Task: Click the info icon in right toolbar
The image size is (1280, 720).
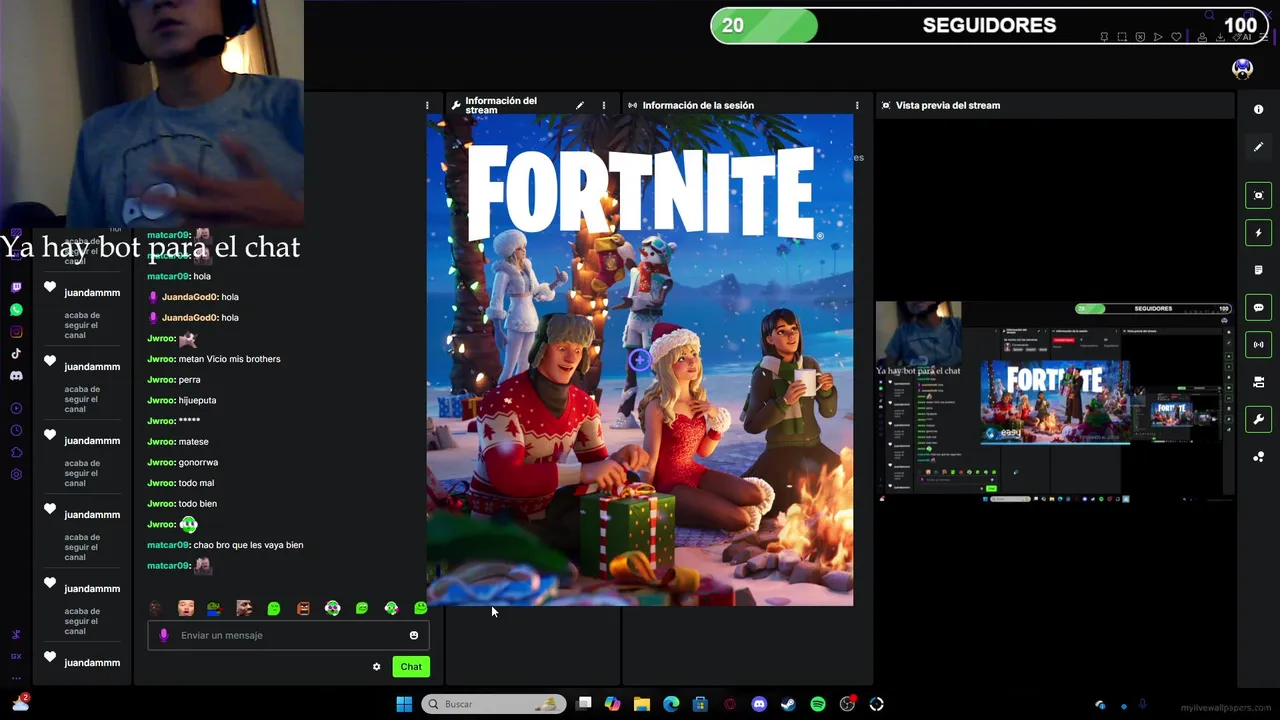Action: click(1258, 110)
